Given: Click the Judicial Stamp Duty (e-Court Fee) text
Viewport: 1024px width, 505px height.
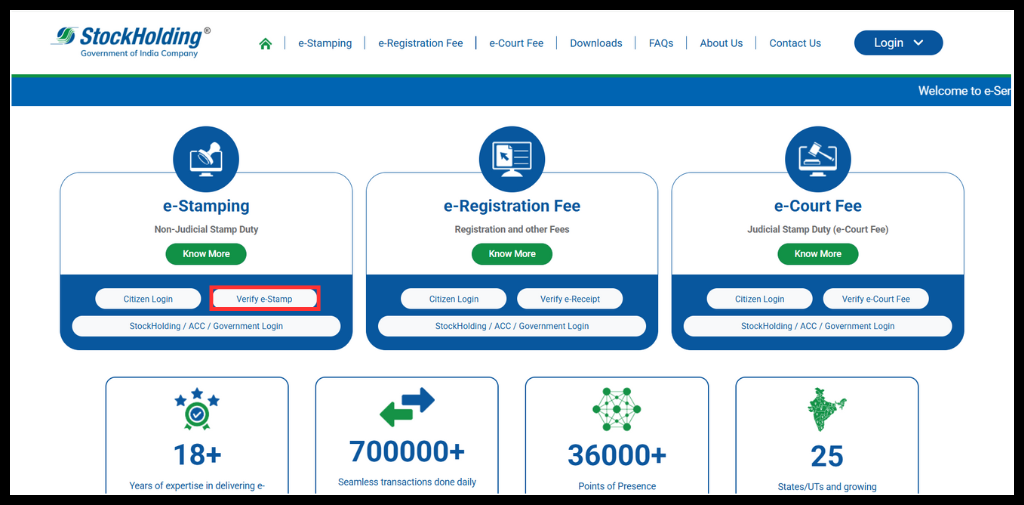Looking at the screenshot, I should click(x=818, y=230).
